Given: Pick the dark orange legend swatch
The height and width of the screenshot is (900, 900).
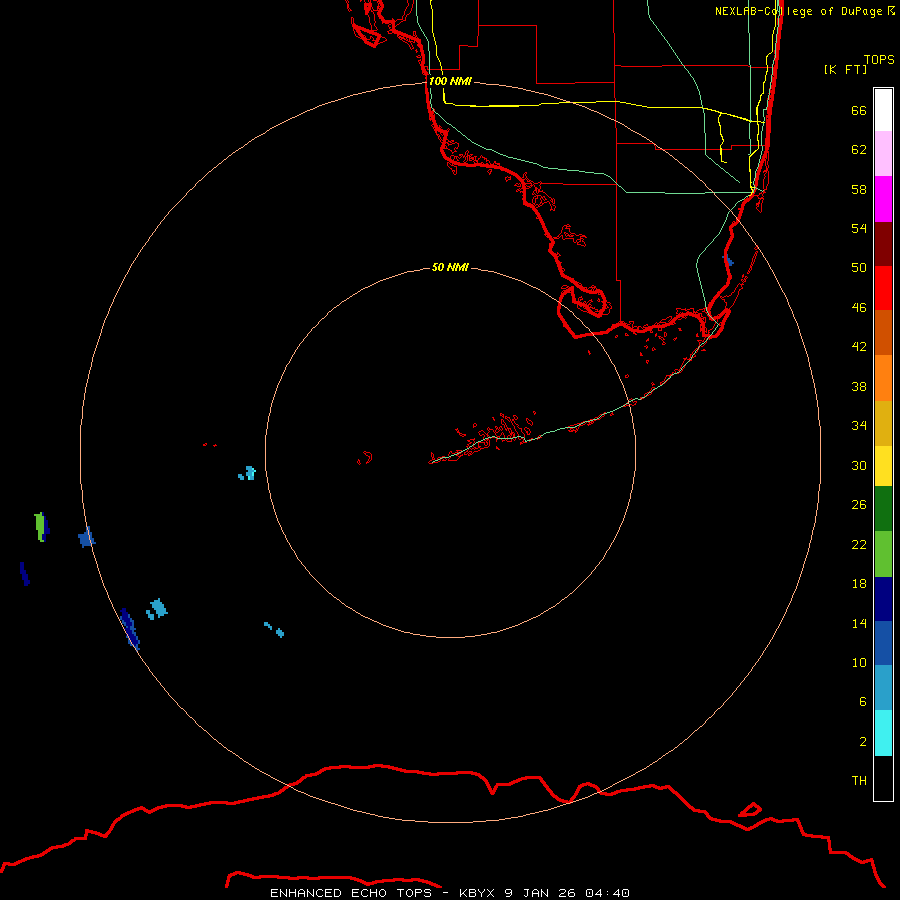Looking at the screenshot, I should tap(883, 333).
